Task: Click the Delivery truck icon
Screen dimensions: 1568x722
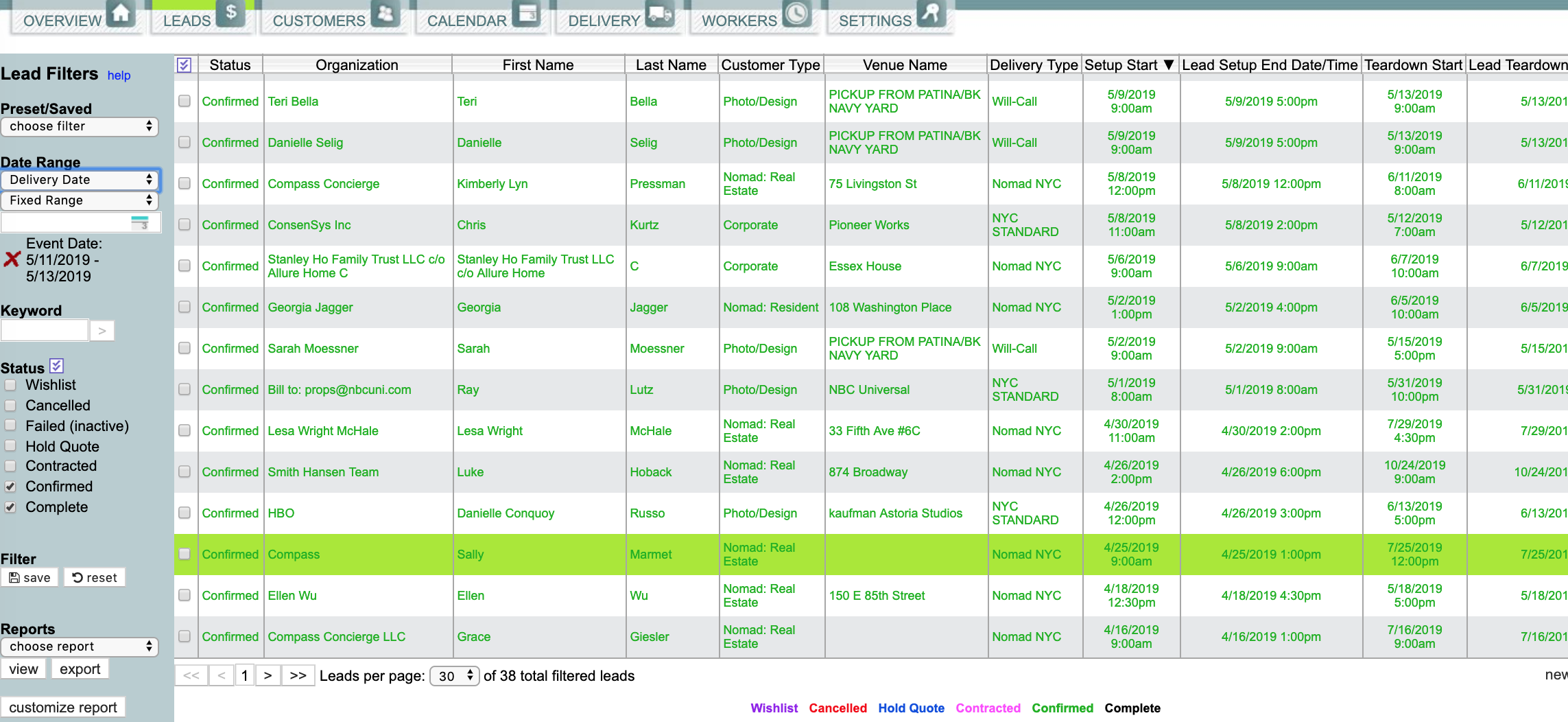Action: coord(660,13)
